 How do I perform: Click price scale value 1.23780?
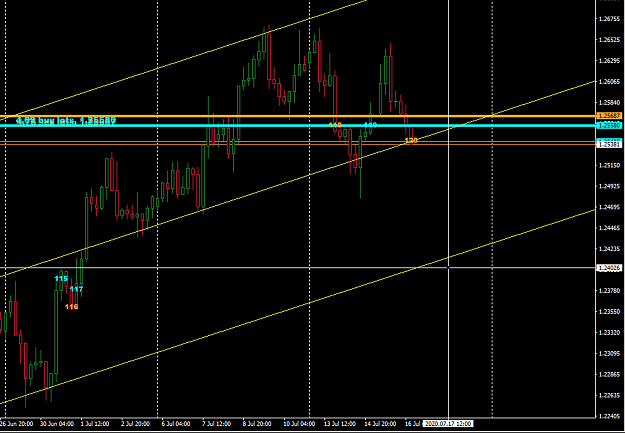(x=609, y=291)
